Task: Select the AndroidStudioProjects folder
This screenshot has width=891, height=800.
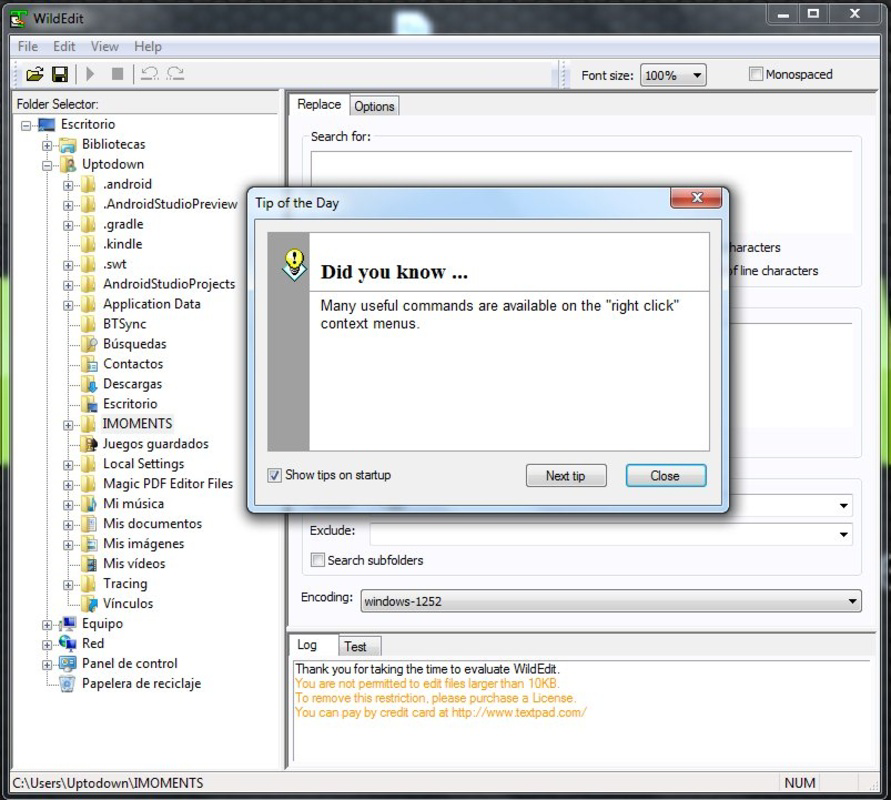Action: pyautogui.click(x=169, y=284)
